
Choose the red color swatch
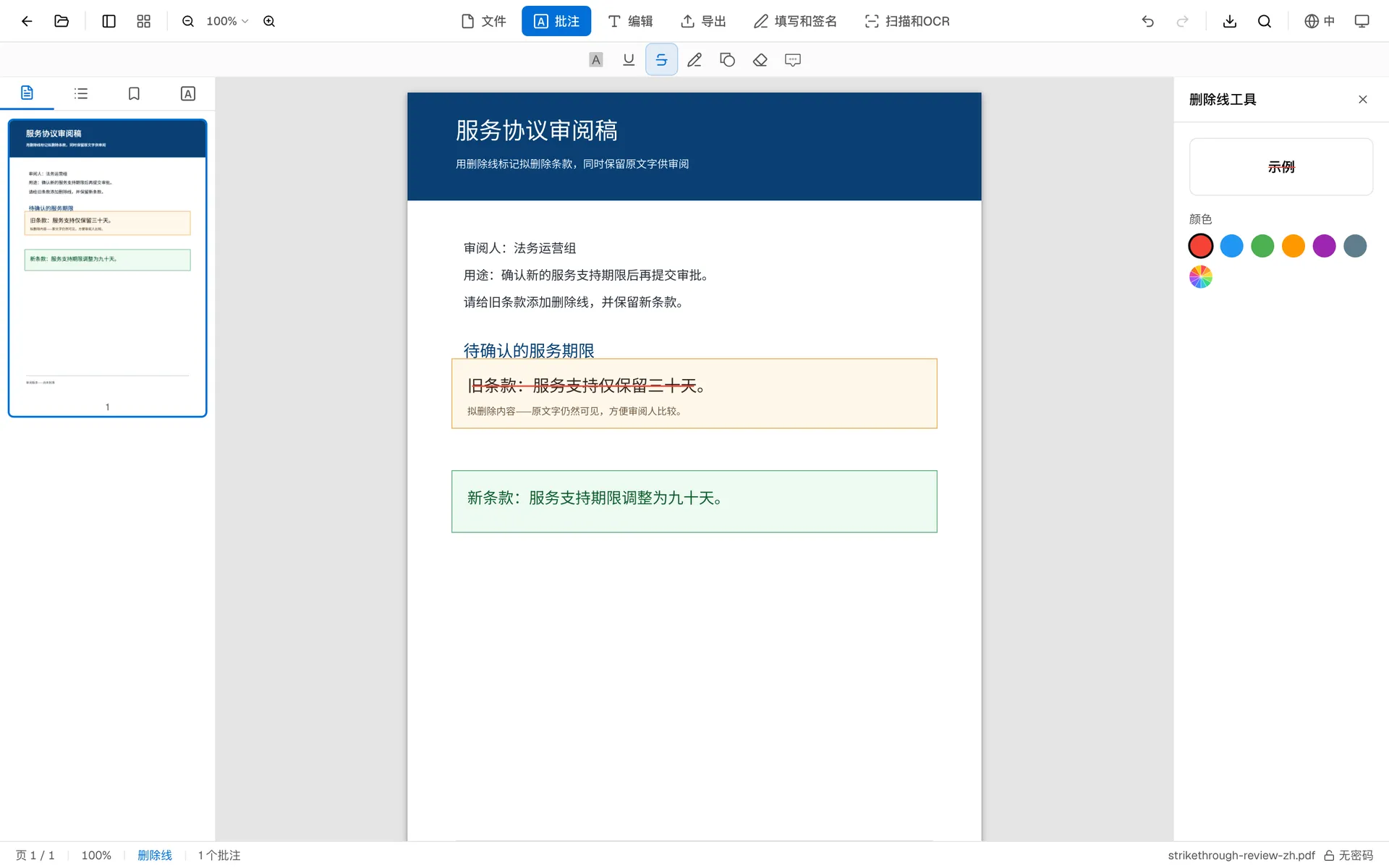click(x=1201, y=246)
